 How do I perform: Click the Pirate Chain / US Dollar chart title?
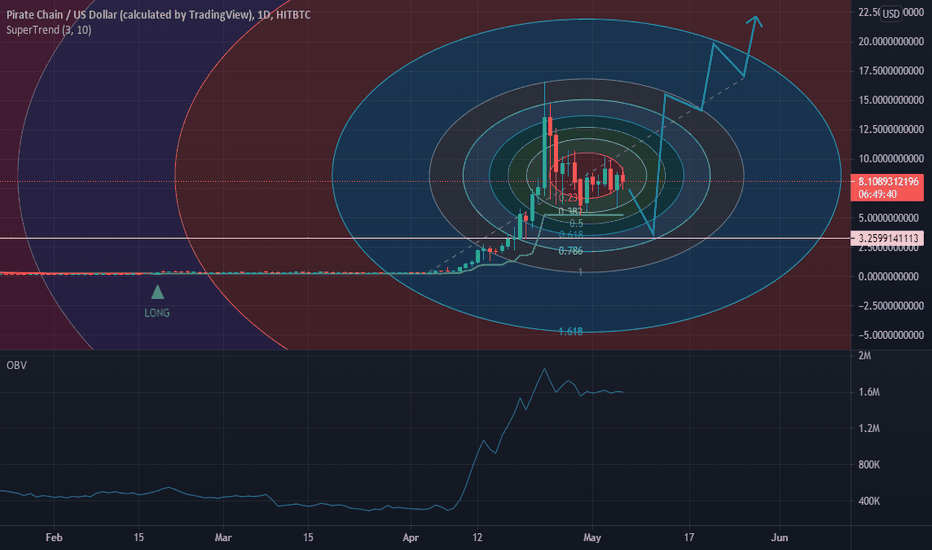[158, 15]
